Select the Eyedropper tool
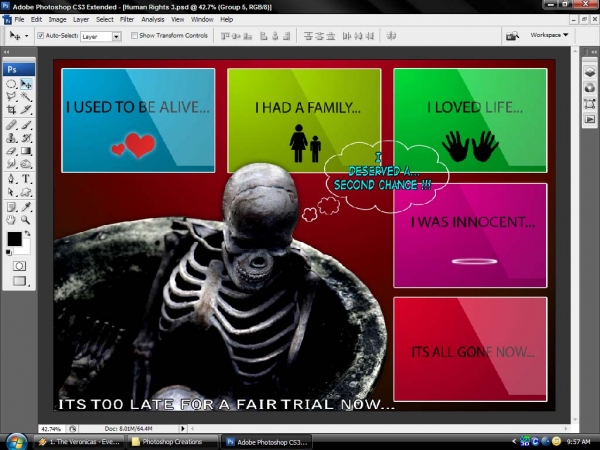This screenshot has height=450, width=600. click(x=26, y=207)
